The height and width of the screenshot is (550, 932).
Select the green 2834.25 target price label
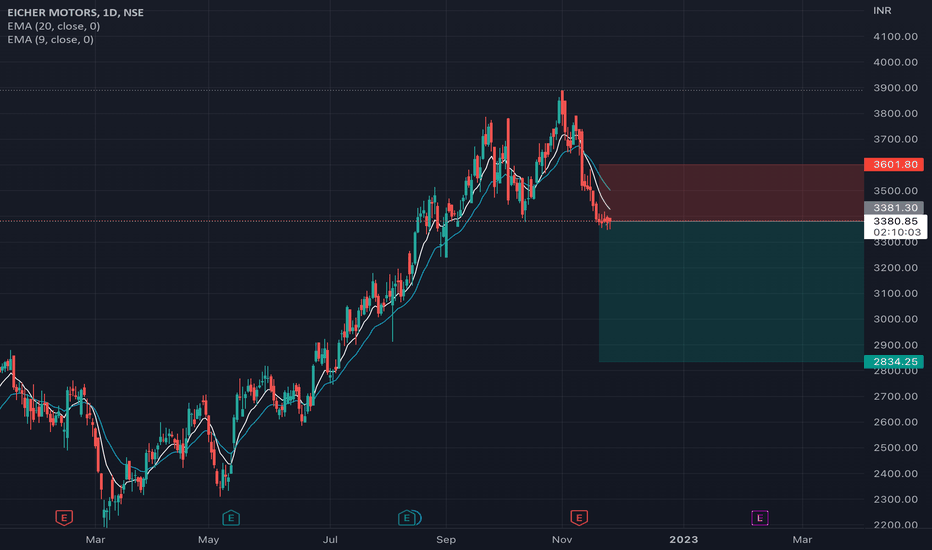(894, 362)
